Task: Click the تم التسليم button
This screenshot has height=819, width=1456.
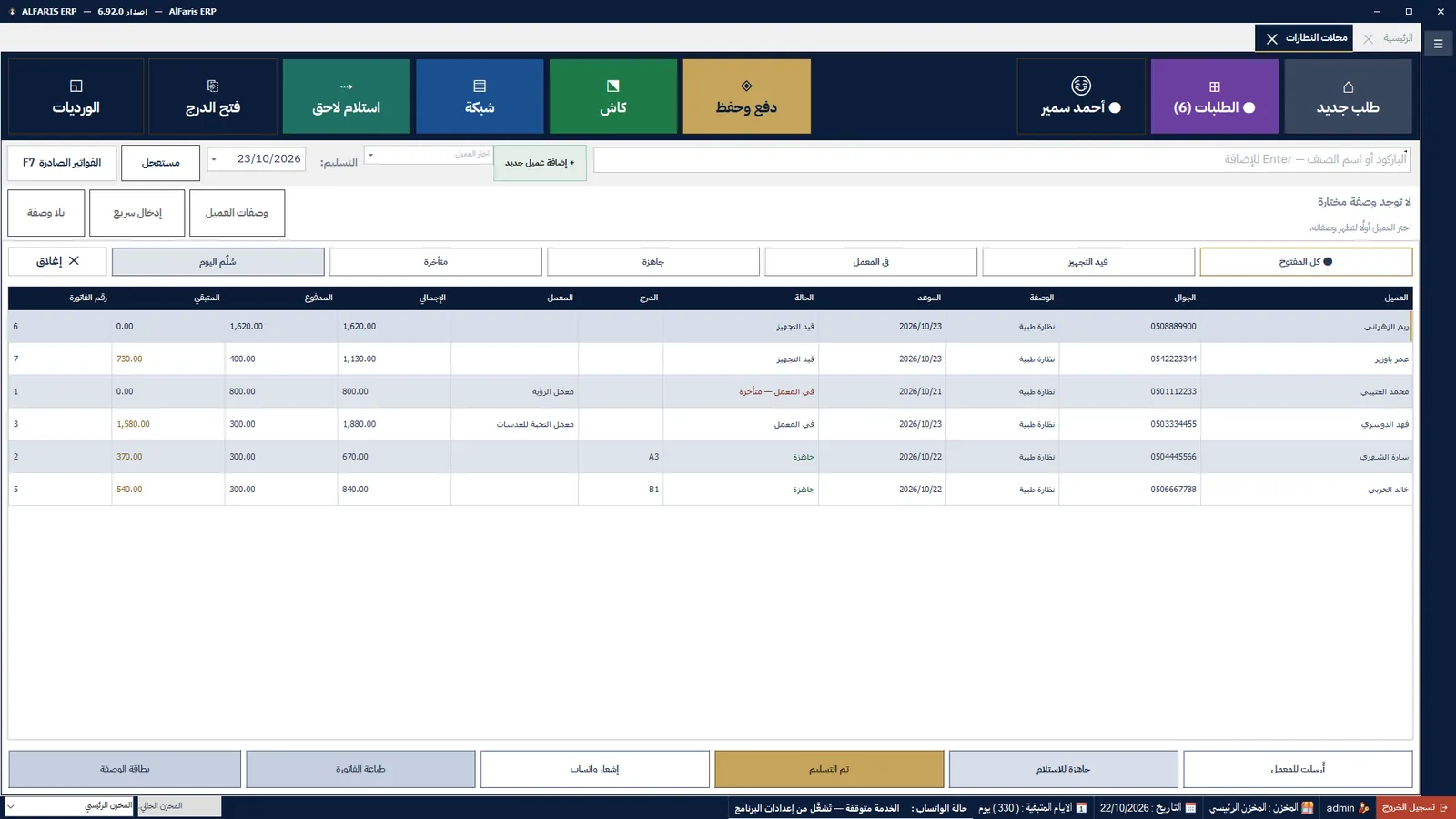Action: (829, 769)
